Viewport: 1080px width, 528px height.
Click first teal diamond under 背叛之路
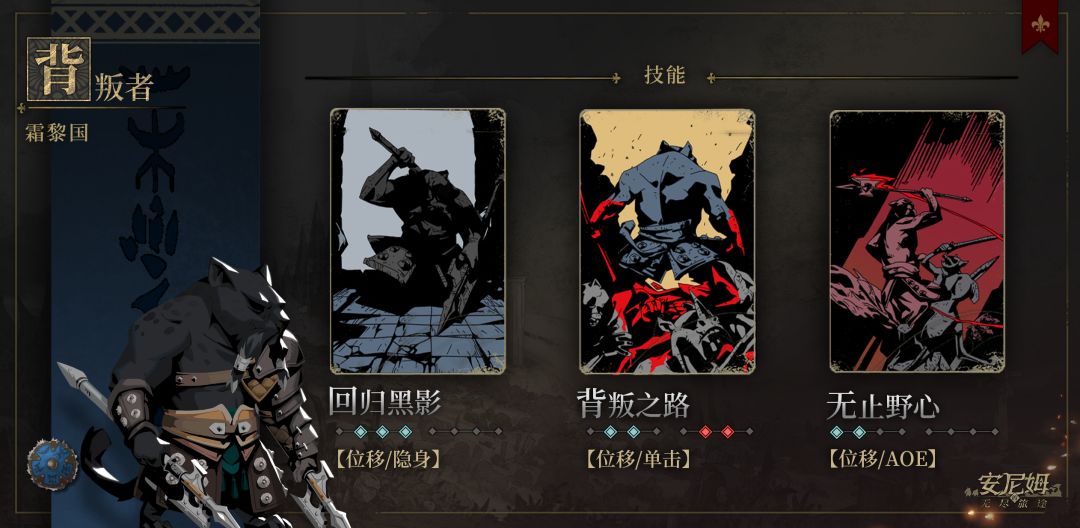(x=610, y=432)
